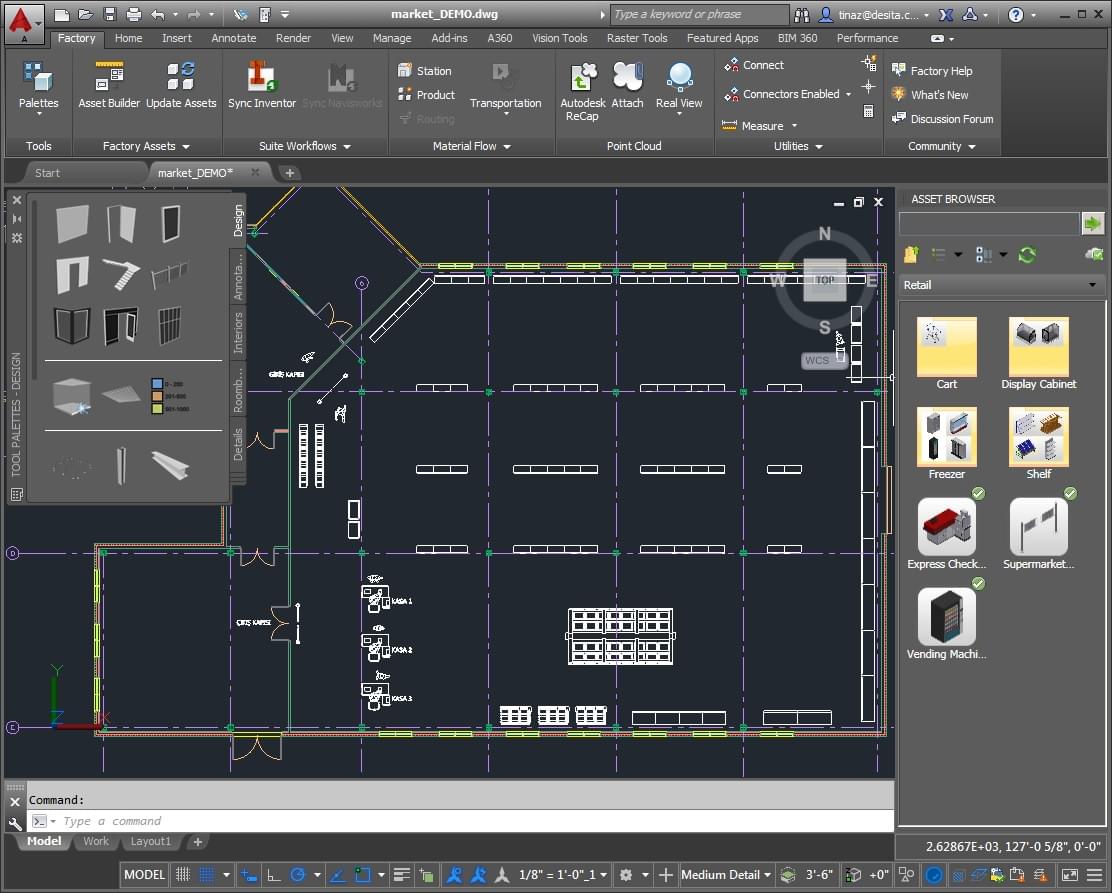
Task: Toggle the MODEL space button
Action: click(x=144, y=875)
